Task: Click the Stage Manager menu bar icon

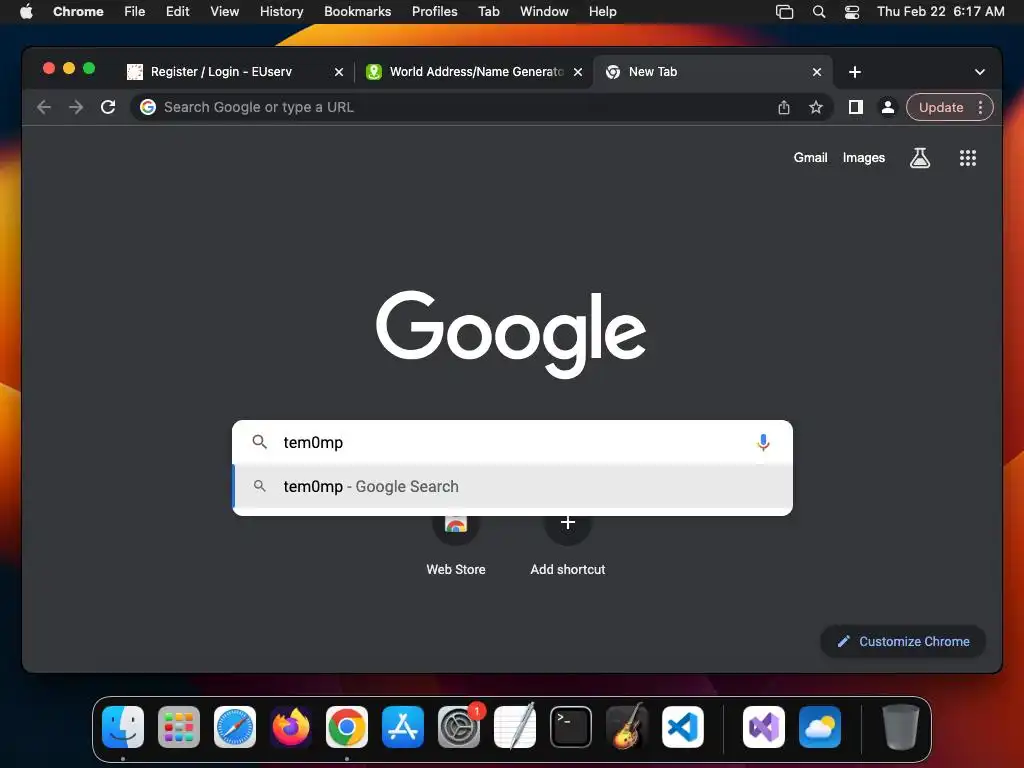Action: (784, 12)
